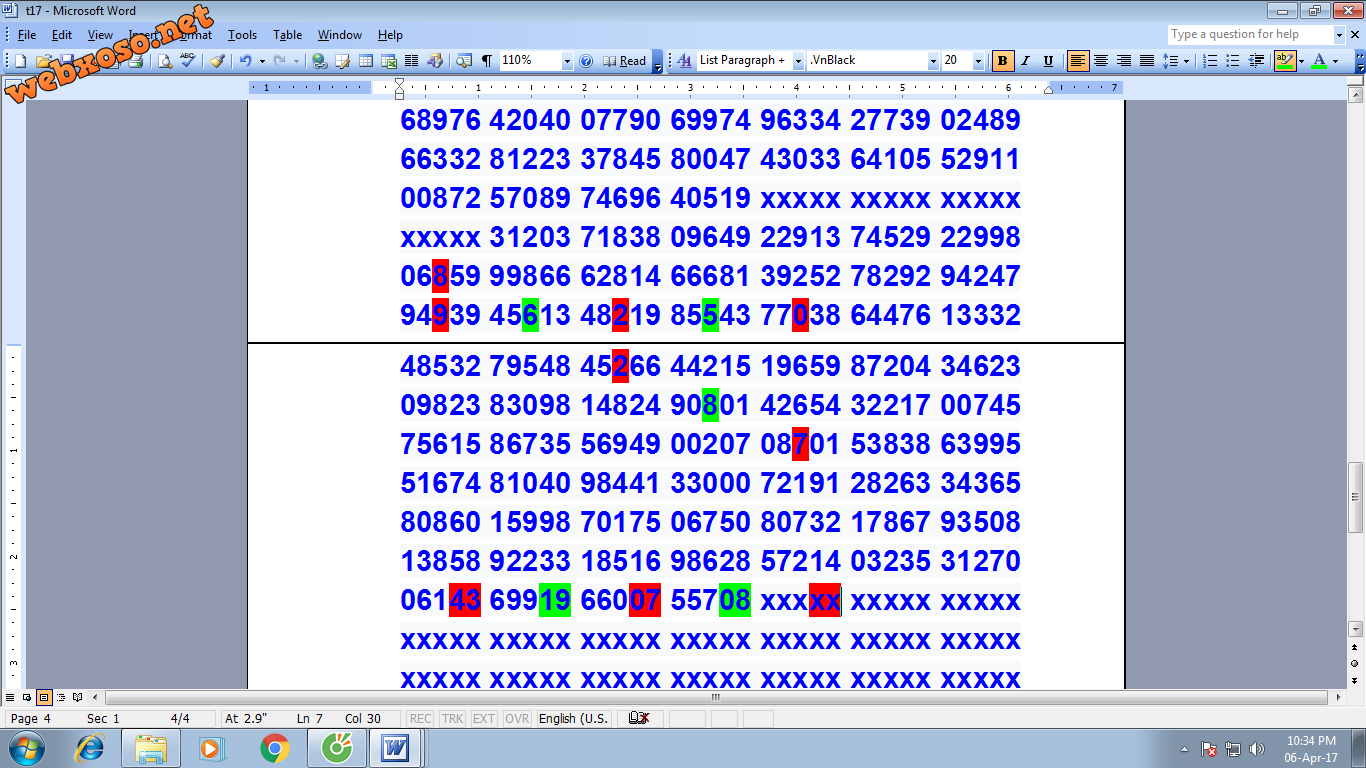Image resolution: width=1366 pixels, height=768 pixels.
Task: Decrease the paragraph indent
Action: (1256, 61)
